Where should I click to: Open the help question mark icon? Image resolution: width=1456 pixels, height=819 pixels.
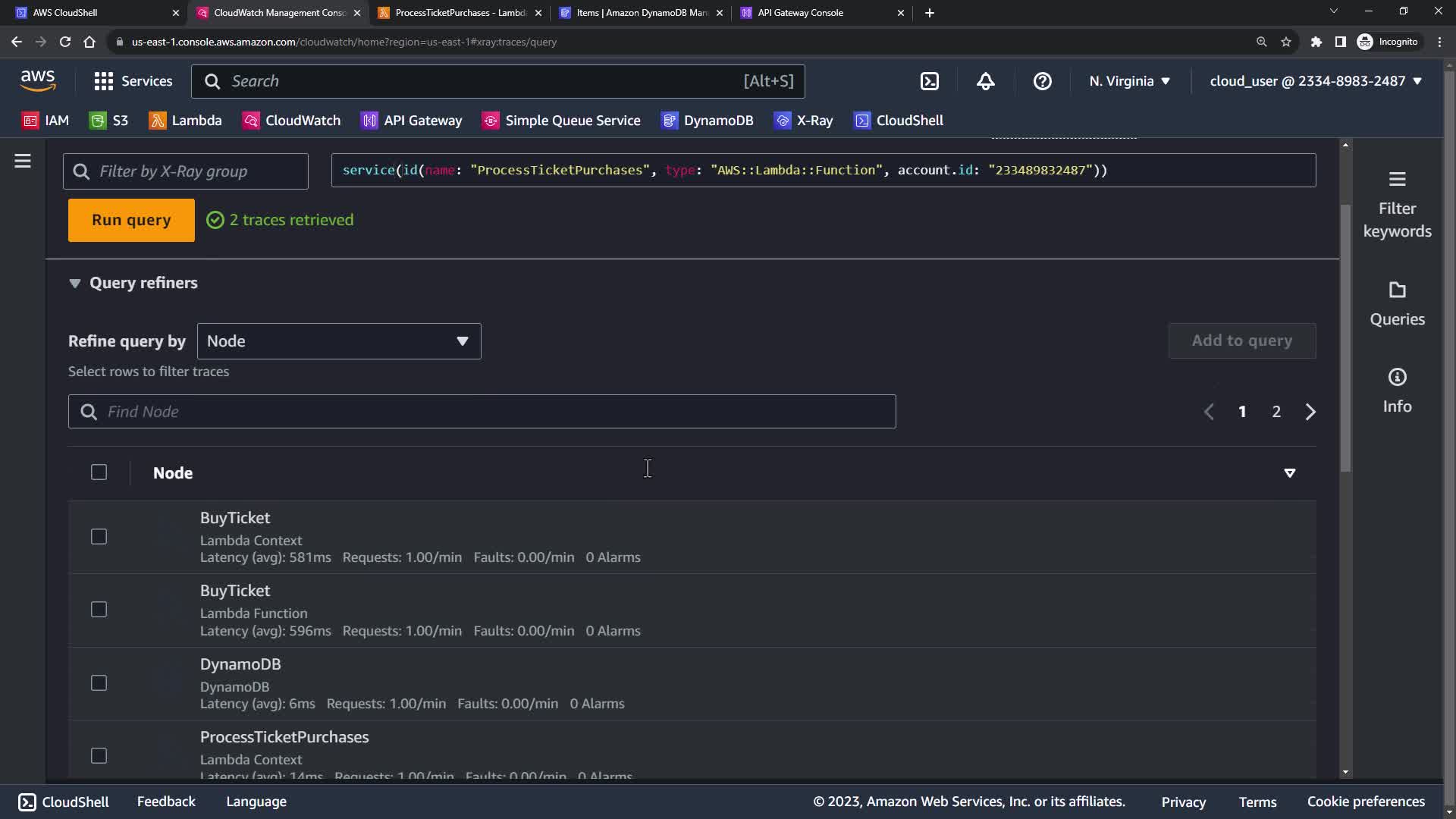(1042, 81)
